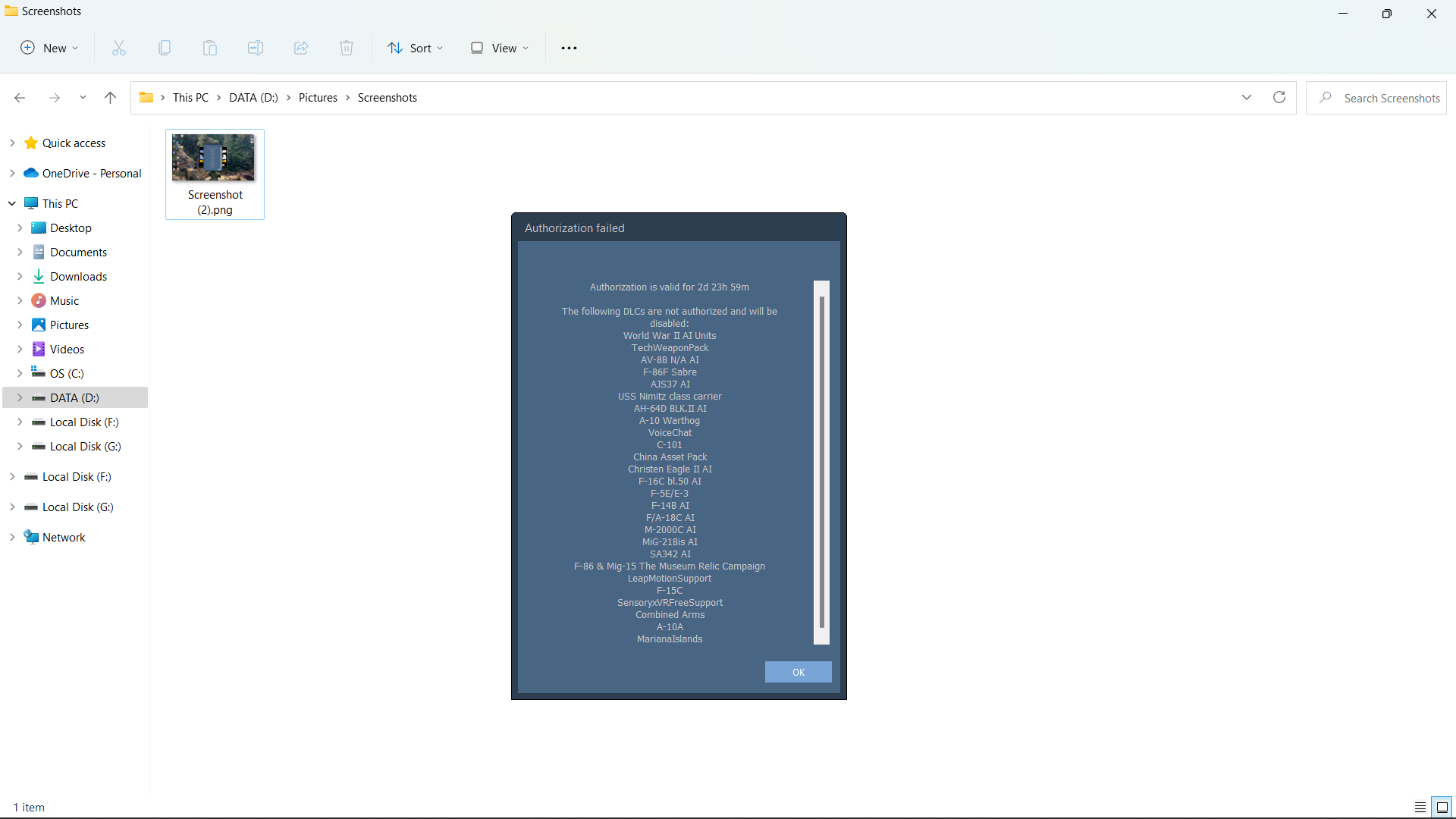Open Downloads folder in sidebar
Screen dimensions: 1456x819
[x=78, y=277]
